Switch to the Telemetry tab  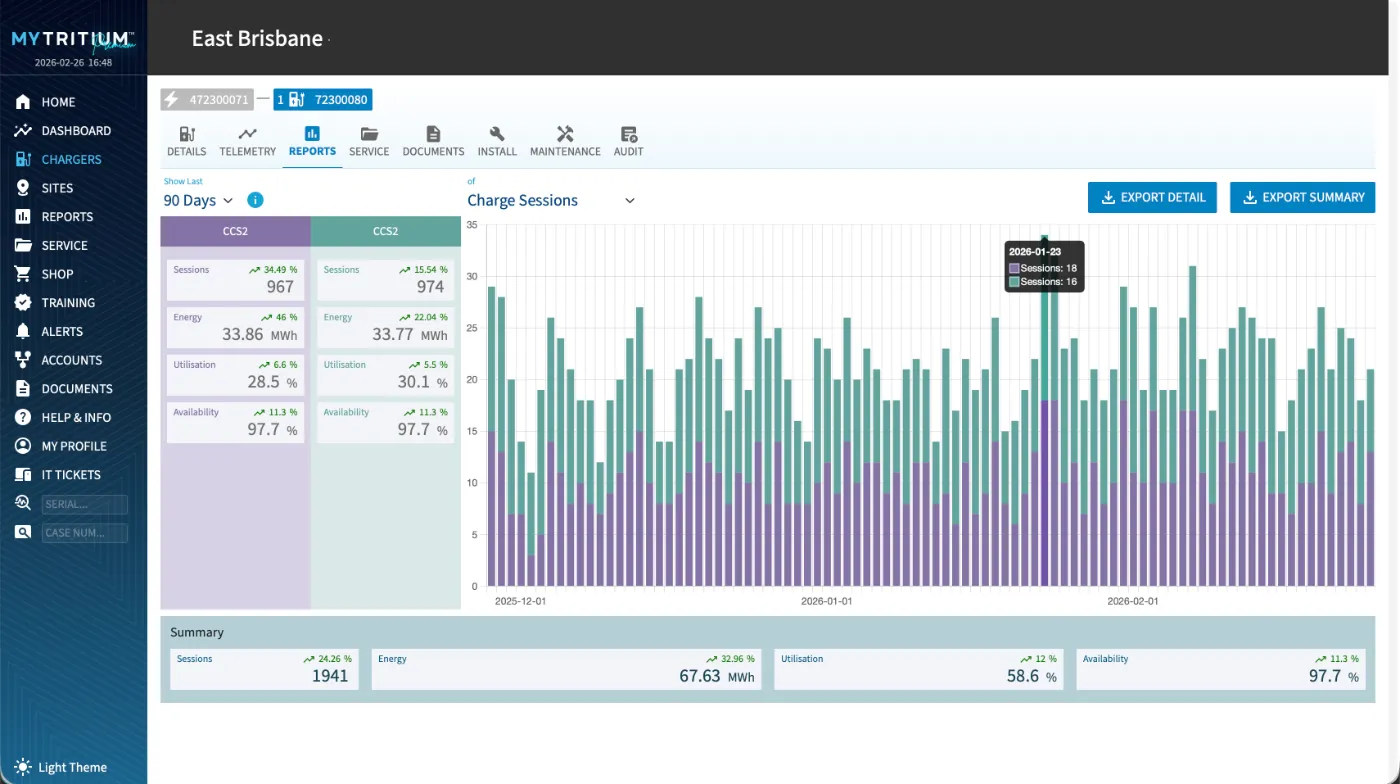coord(247,142)
